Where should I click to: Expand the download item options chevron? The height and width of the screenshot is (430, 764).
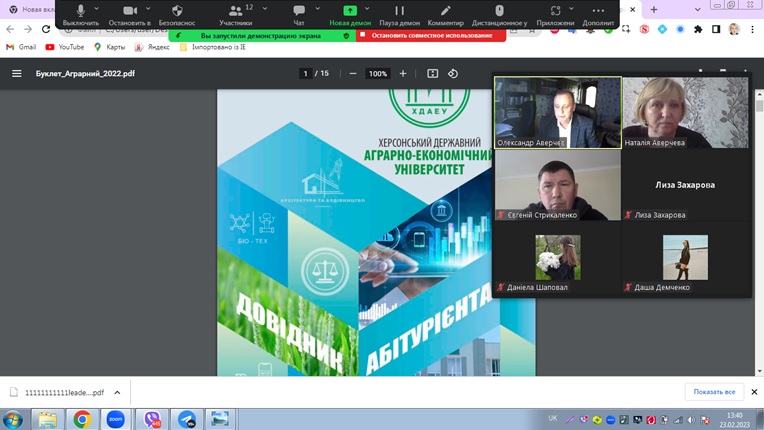tap(117, 393)
